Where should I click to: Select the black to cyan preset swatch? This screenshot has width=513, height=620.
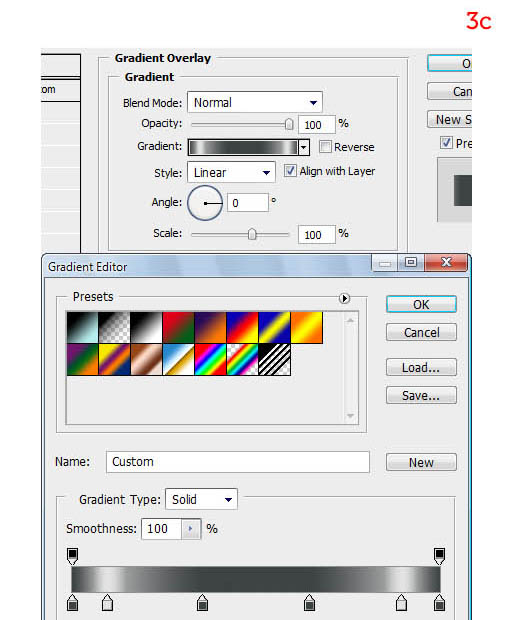[82, 327]
